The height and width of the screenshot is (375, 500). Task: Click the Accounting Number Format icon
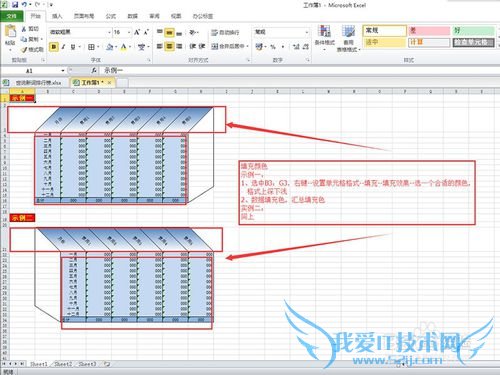tap(259, 47)
